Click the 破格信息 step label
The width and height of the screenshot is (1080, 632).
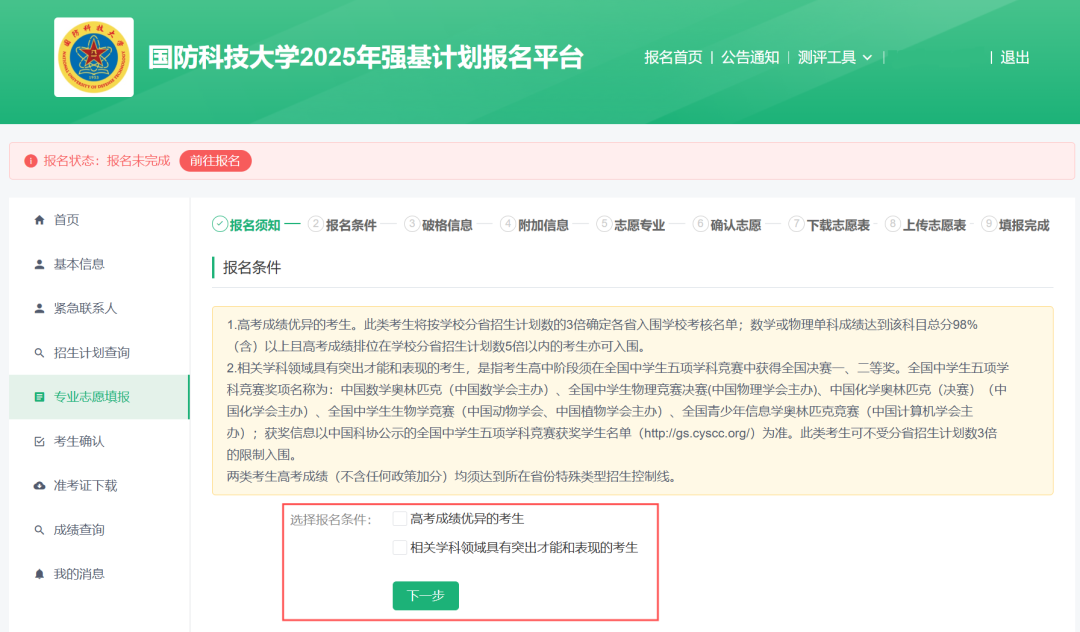coord(447,225)
